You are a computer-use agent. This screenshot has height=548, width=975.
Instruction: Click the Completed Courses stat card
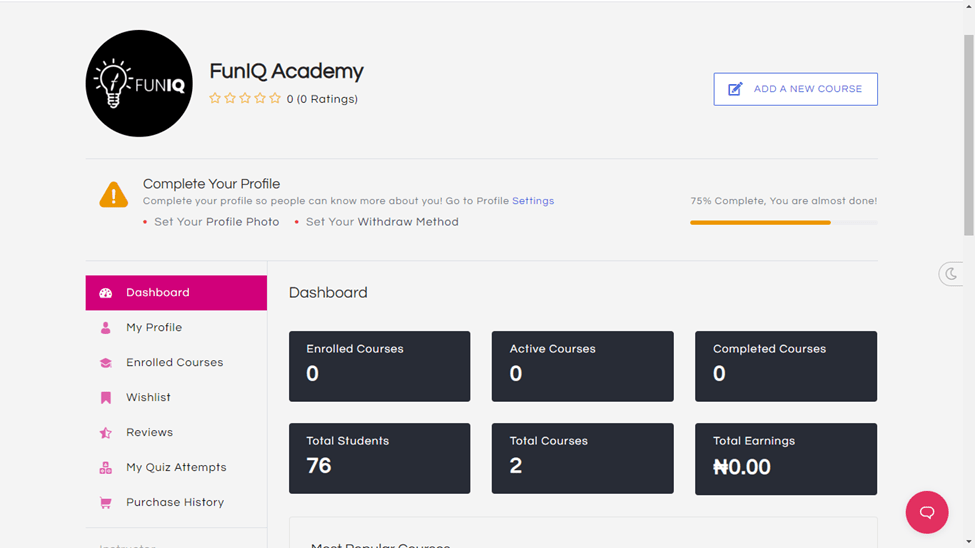click(786, 366)
